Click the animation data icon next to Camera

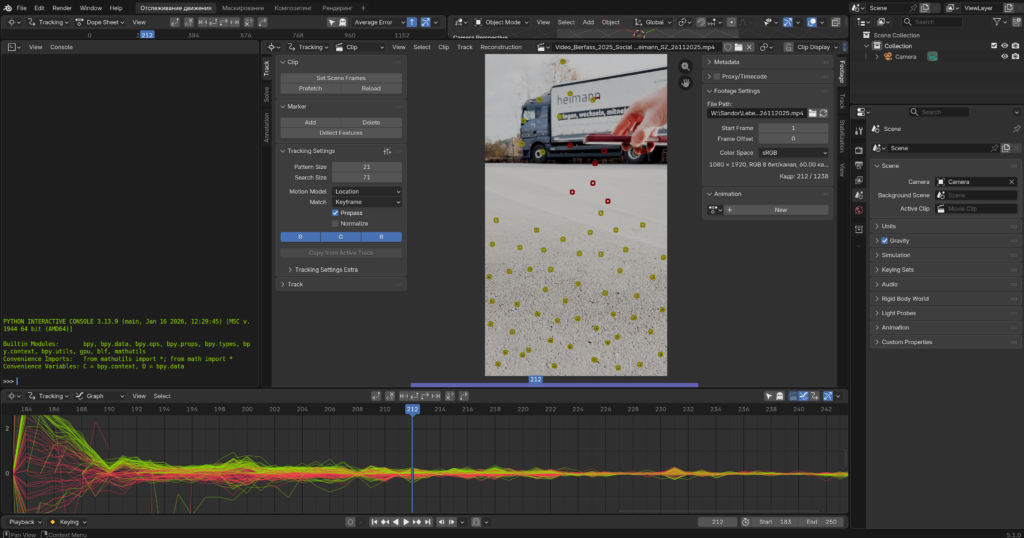(x=932, y=57)
